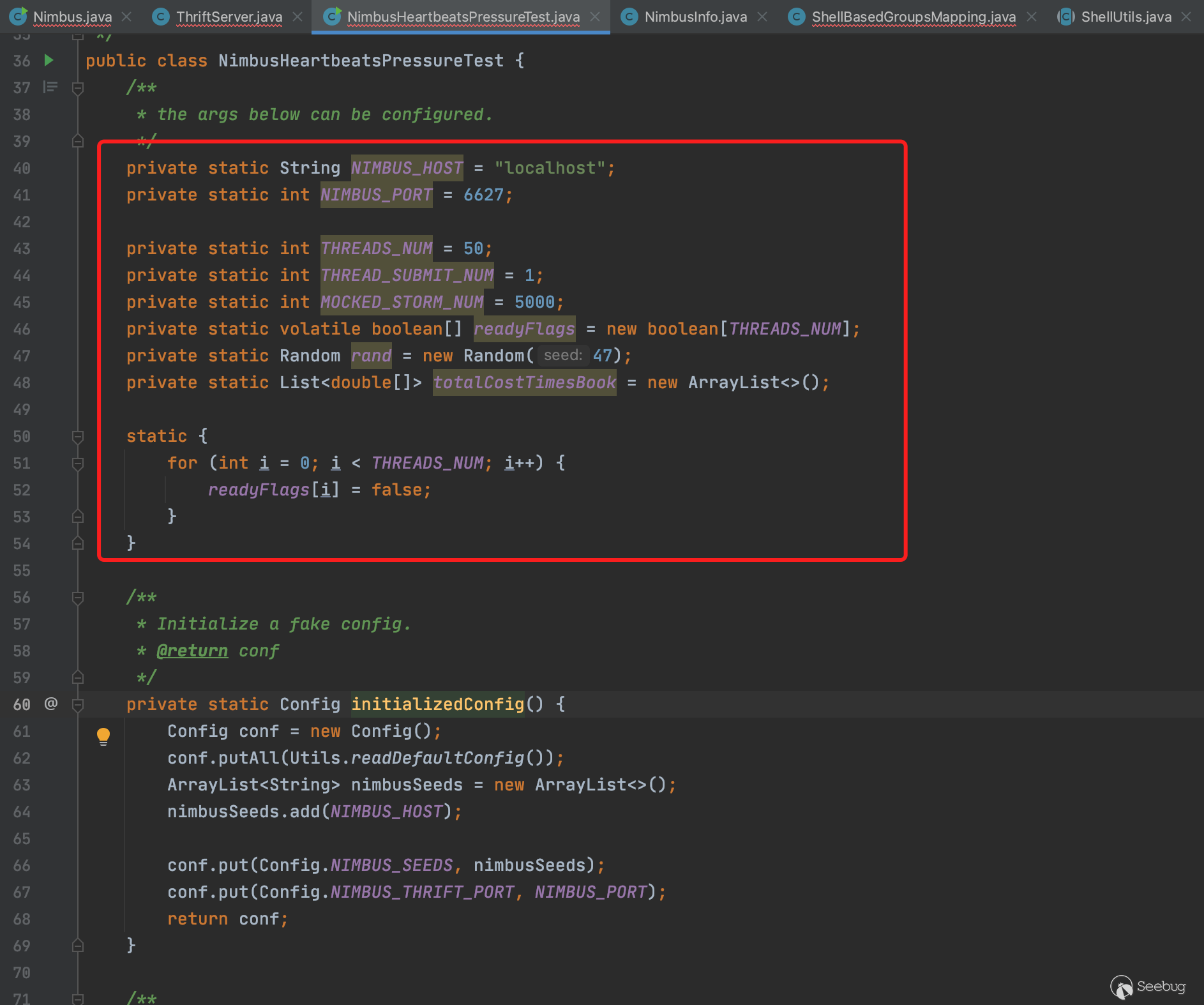The height and width of the screenshot is (1005, 1204).
Task: Collapse the 'Initialize a fake config' Javadoc
Action: pos(78,598)
